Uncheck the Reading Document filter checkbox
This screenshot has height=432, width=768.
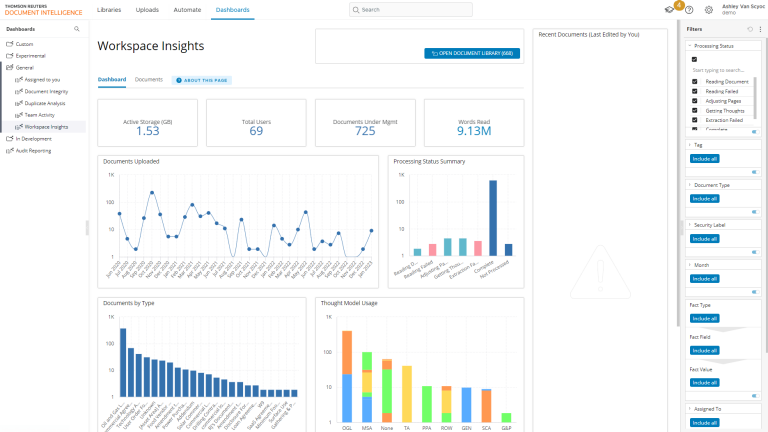click(695, 81)
